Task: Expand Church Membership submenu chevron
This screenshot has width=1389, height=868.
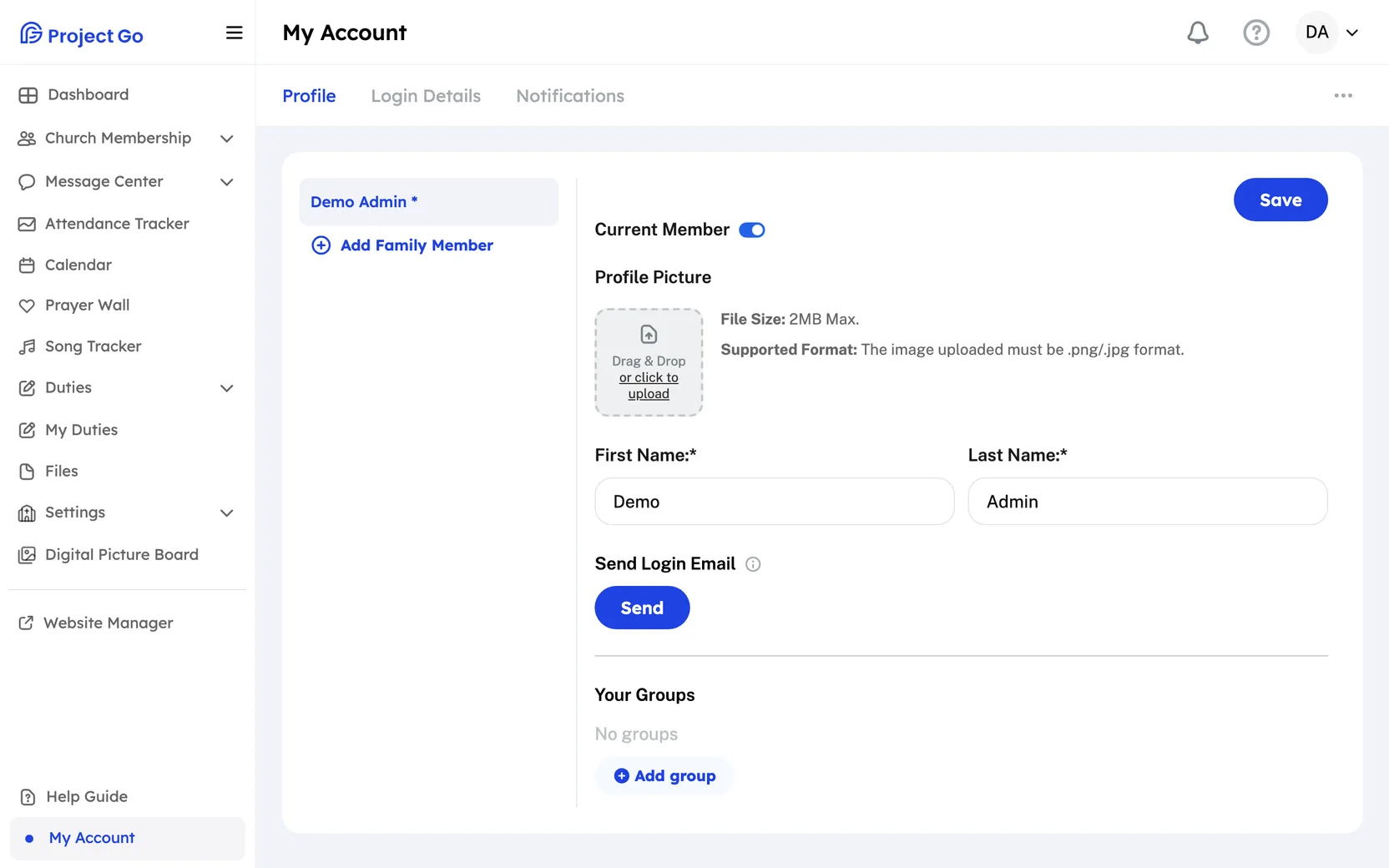Action: (227, 139)
